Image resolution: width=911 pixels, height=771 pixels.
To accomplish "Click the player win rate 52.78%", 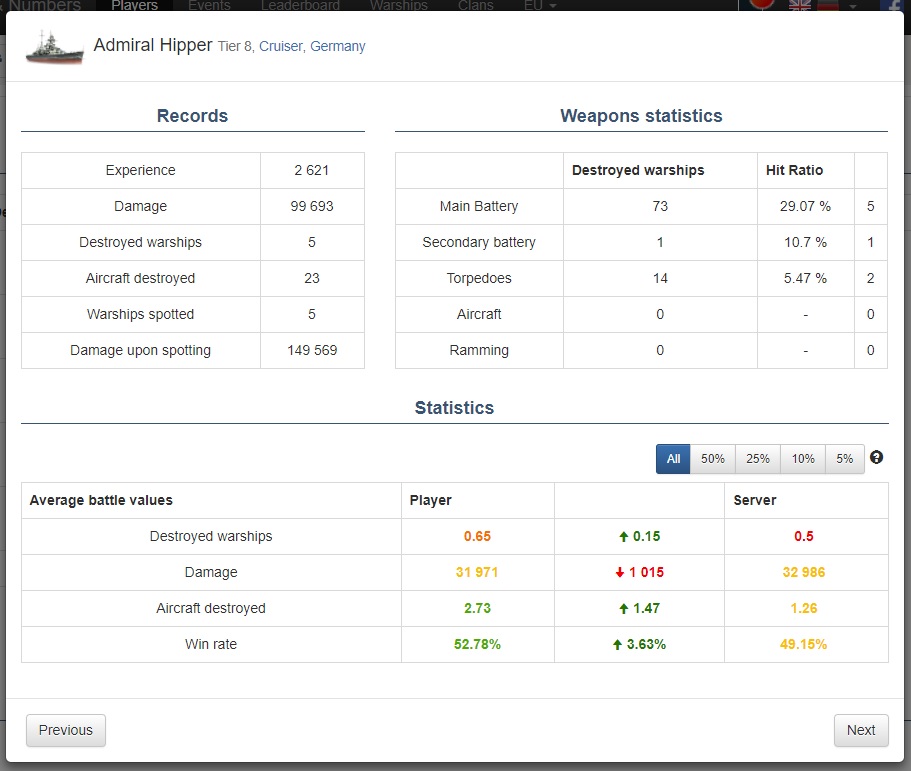I will pyautogui.click(x=477, y=644).
